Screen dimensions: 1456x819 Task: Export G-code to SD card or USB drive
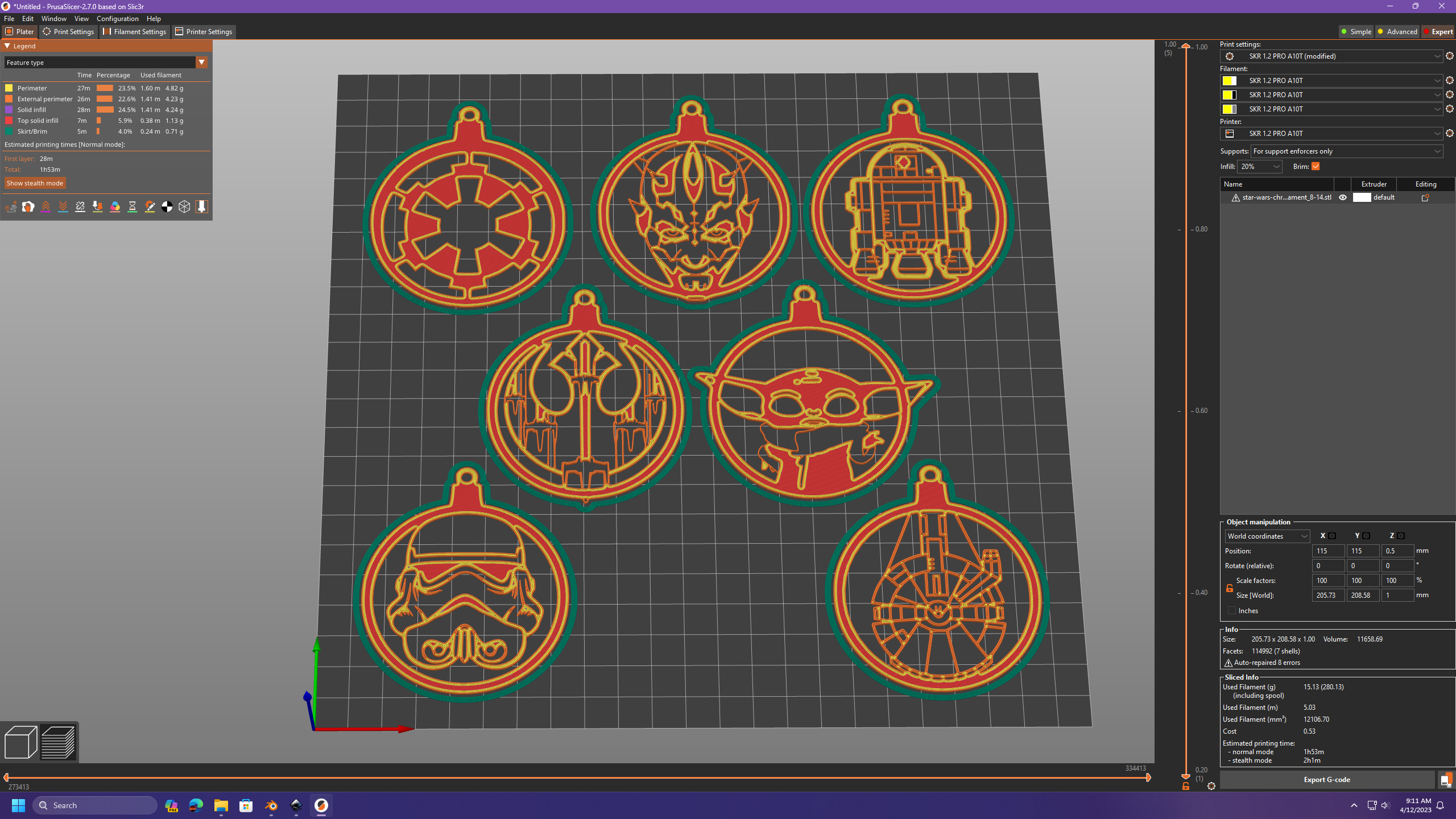tap(1445, 780)
